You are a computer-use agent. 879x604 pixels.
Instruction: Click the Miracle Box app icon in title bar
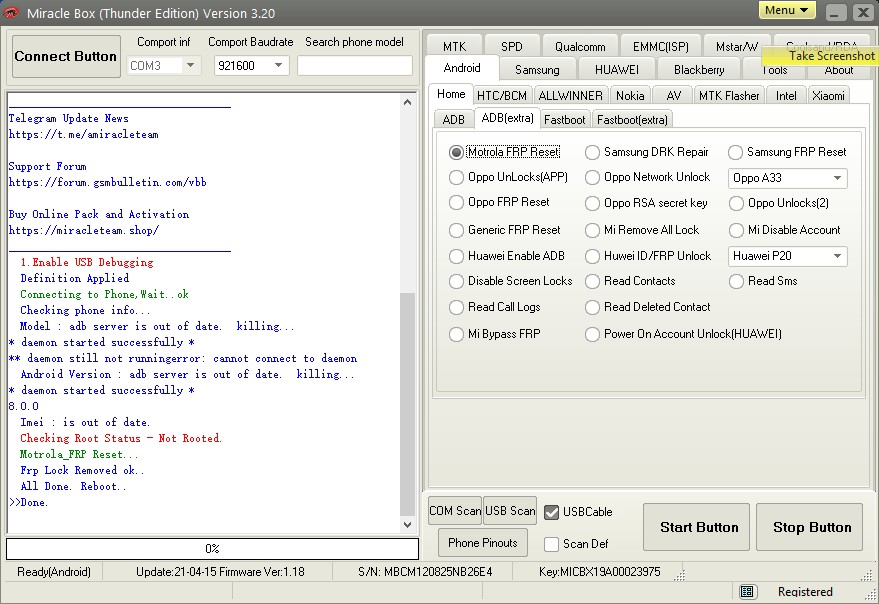tap(10, 12)
